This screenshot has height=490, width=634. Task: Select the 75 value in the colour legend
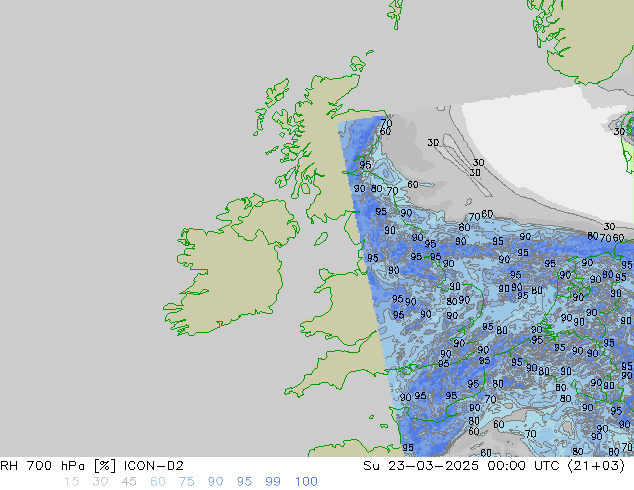(186, 482)
